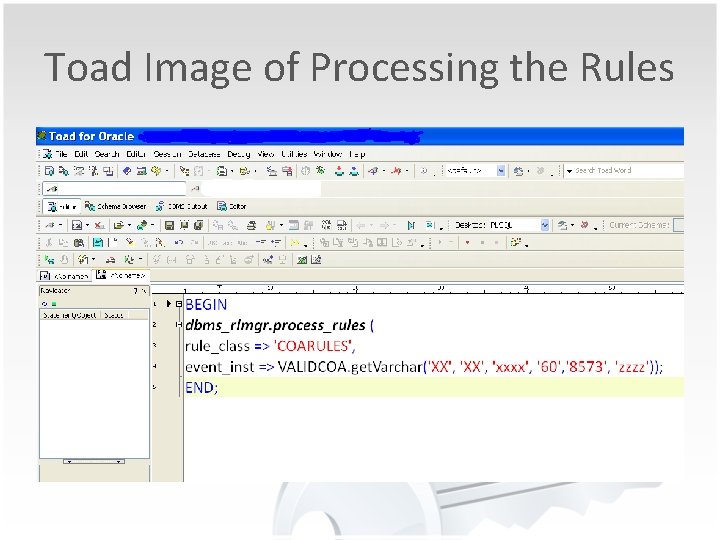Click the connection box below the main toolbar
720x540 pixels.
[x=114, y=188]
